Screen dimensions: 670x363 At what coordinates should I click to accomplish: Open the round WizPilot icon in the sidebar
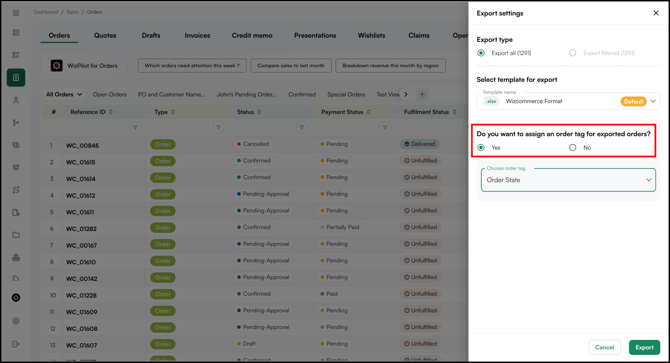16,298
